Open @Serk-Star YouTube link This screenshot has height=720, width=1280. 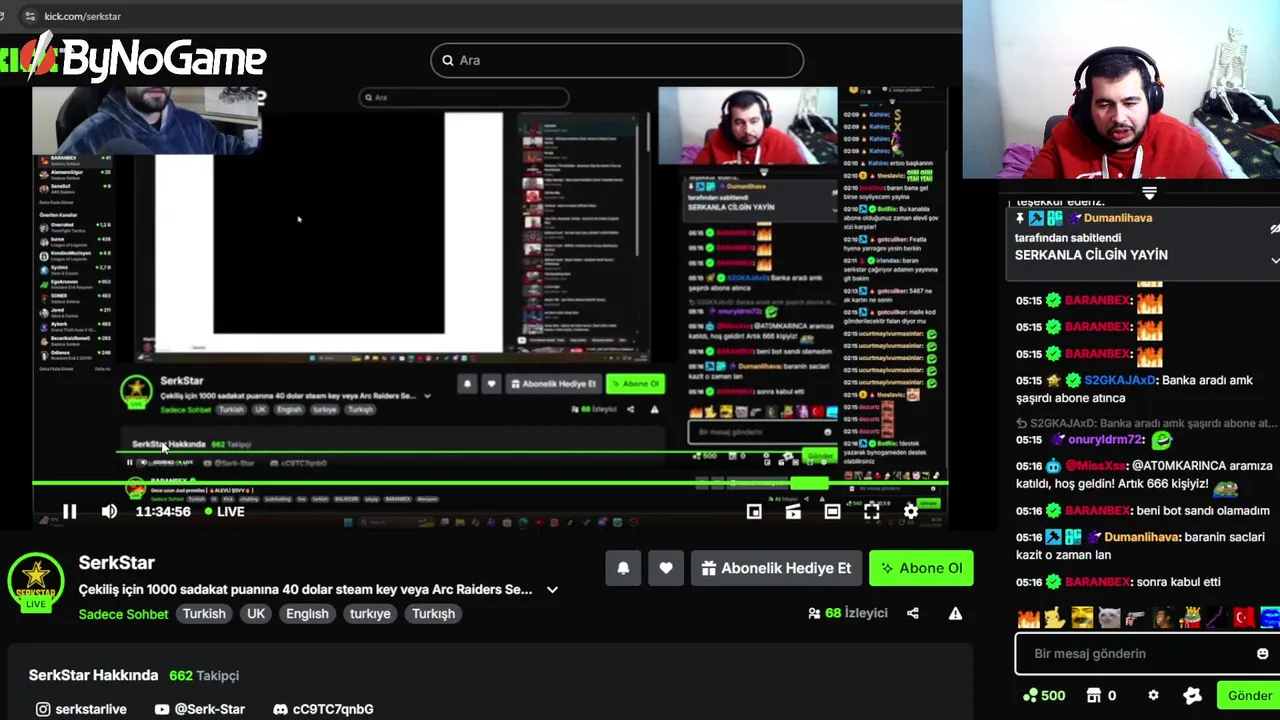pos(200,709)
